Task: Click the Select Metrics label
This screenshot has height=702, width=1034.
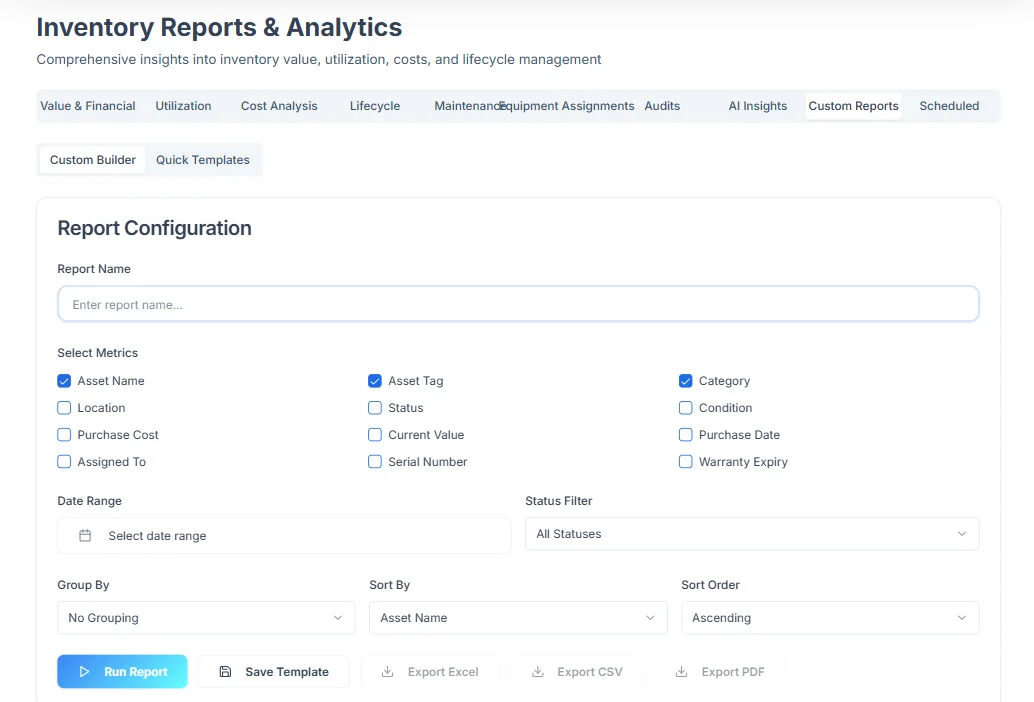Action: click(x=98, y=353)
